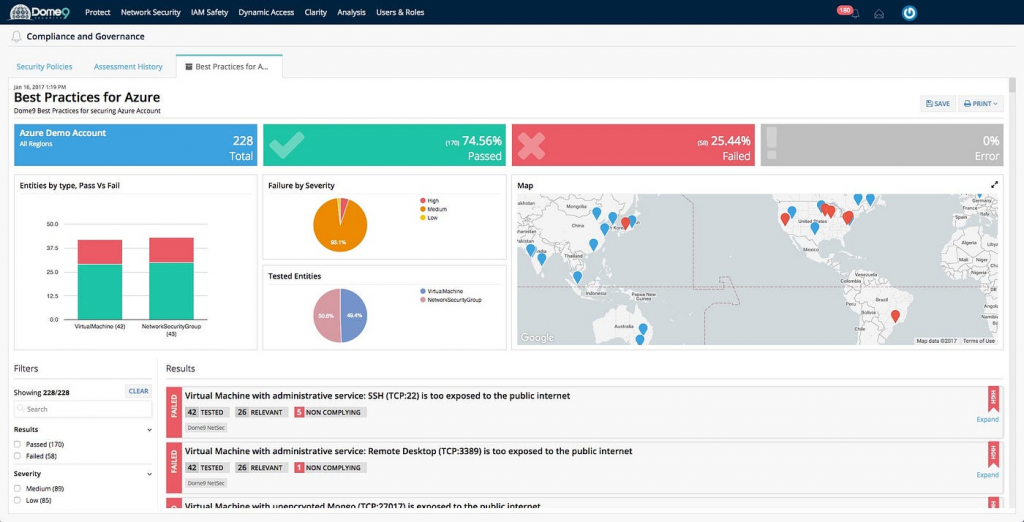Click the Save button

[938, 103]
